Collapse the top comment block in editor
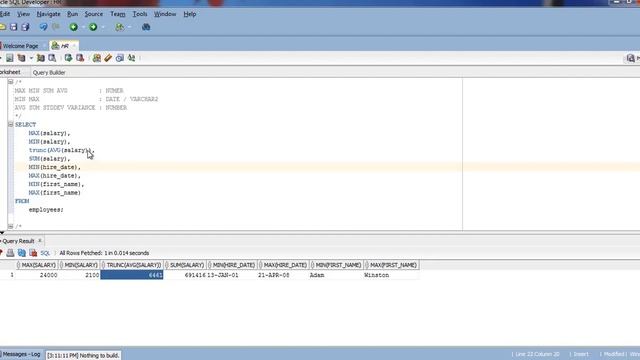This screenshot has height=360, width=640. click(11, 82)
